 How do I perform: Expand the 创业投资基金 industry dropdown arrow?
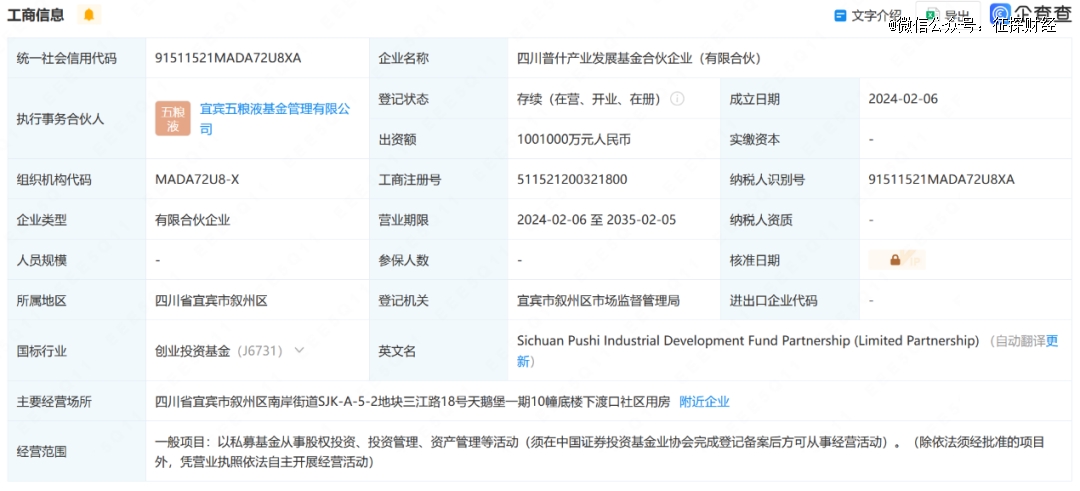pos(299,350)
